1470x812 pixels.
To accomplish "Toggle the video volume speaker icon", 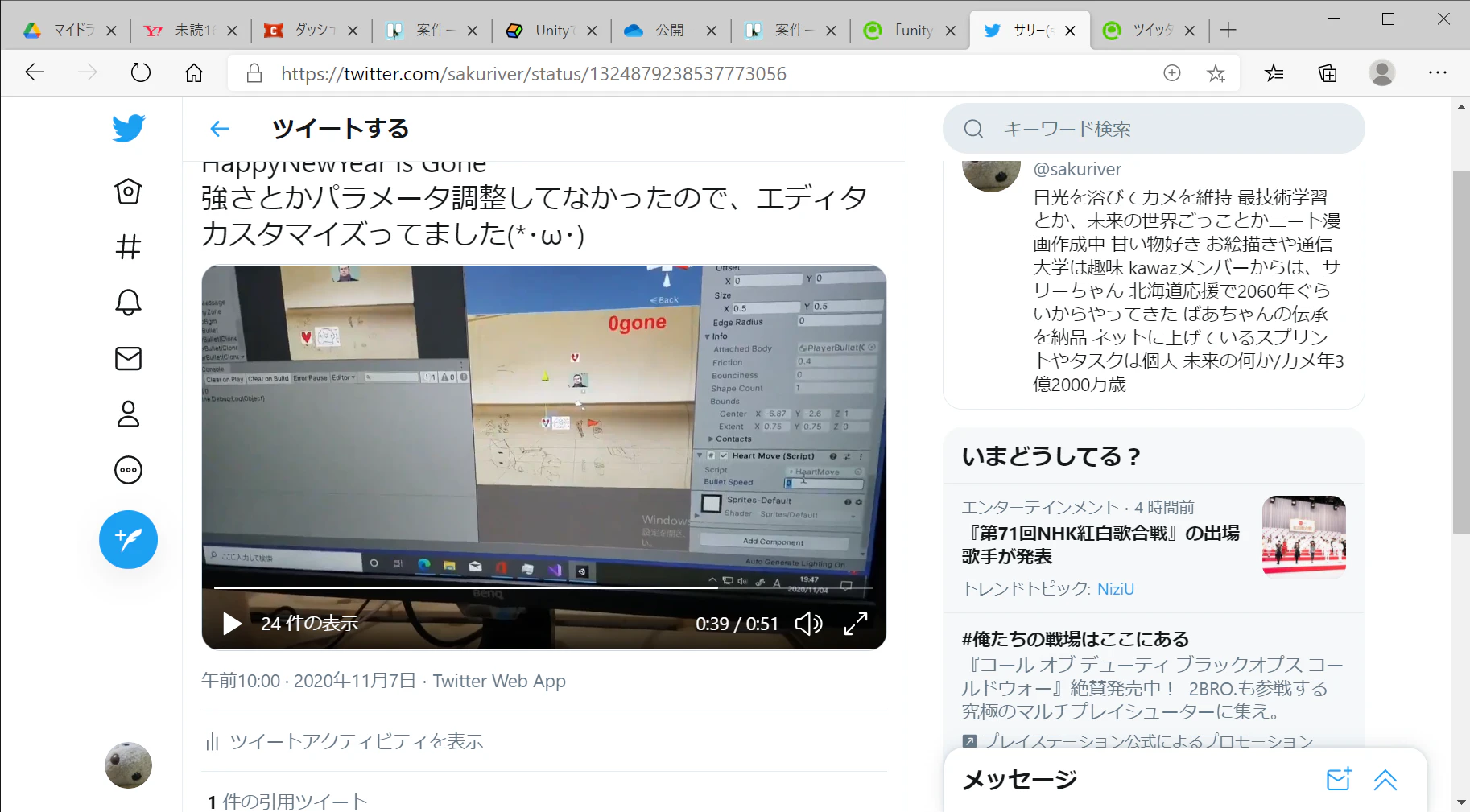I will click(x=808, y=624).
